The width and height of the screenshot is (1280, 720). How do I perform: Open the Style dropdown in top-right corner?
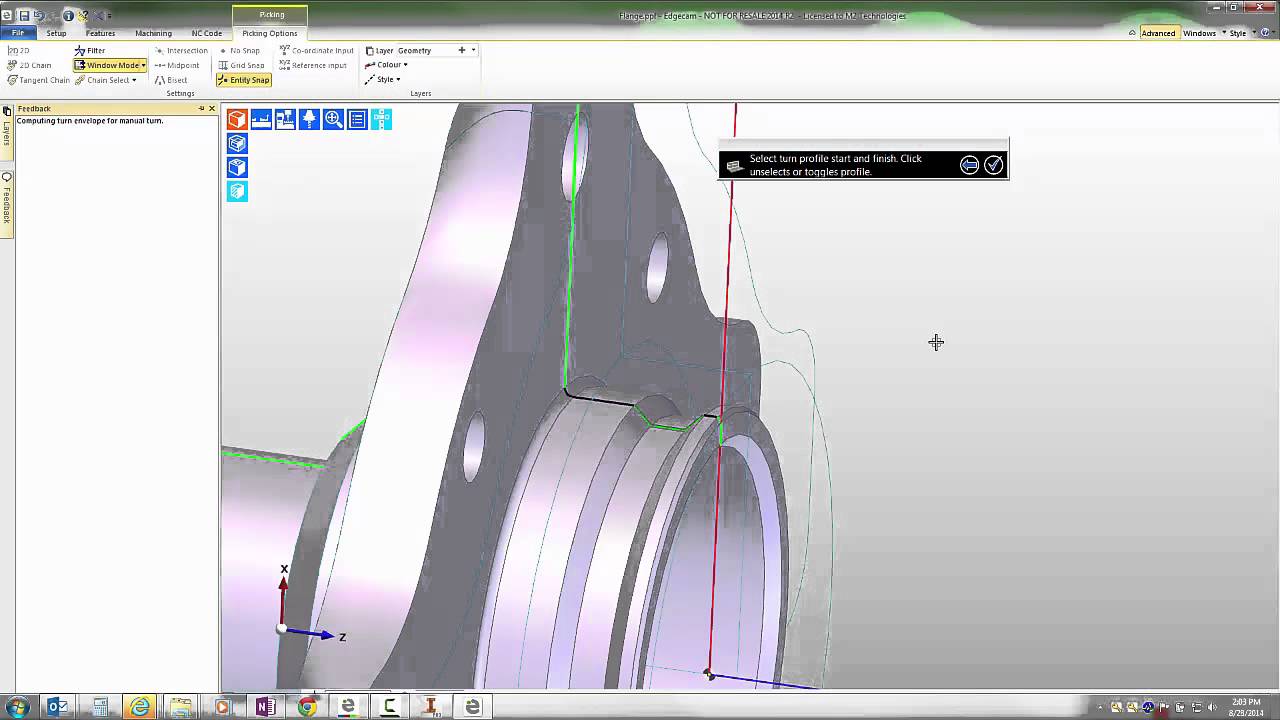1241,33
